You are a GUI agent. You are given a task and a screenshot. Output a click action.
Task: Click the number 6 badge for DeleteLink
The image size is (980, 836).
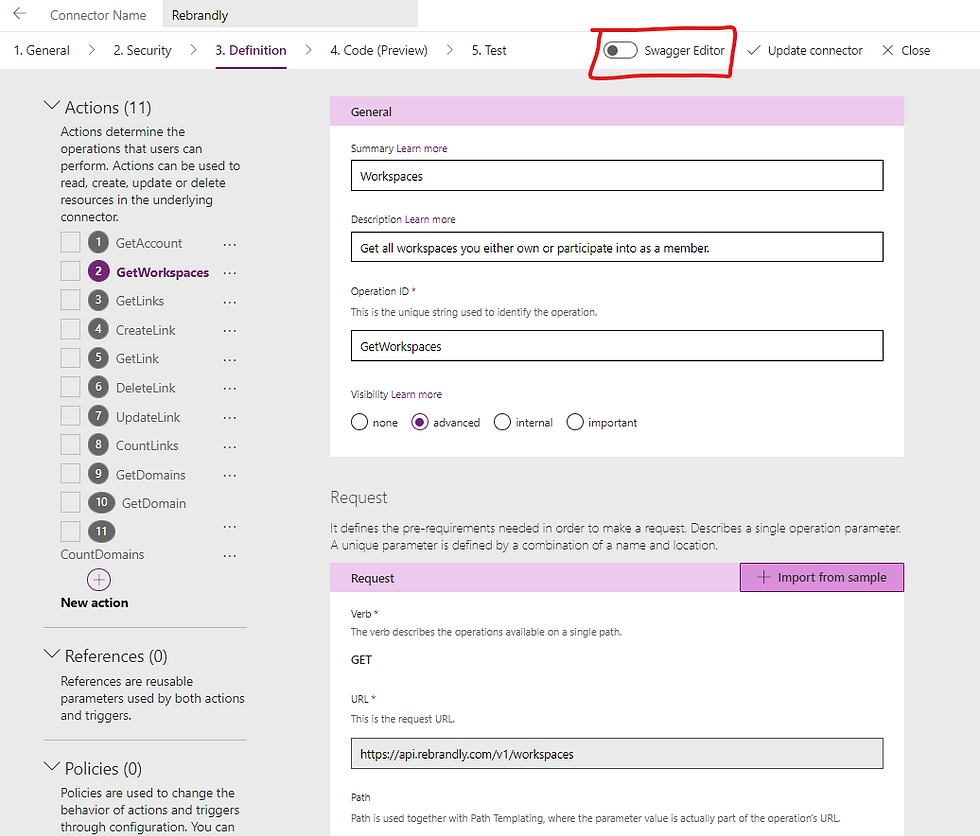(98, 387)
